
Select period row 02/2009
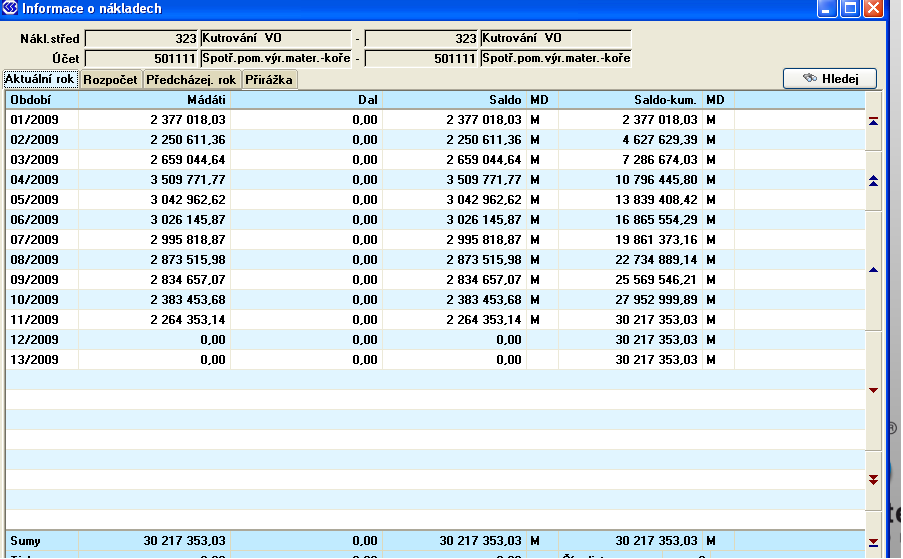point(435,140)
